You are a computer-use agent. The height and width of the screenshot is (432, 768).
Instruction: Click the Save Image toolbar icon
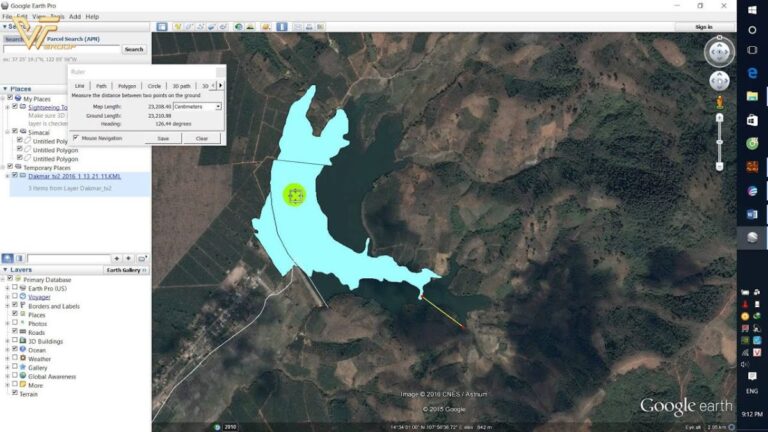[x=320, y=27]
